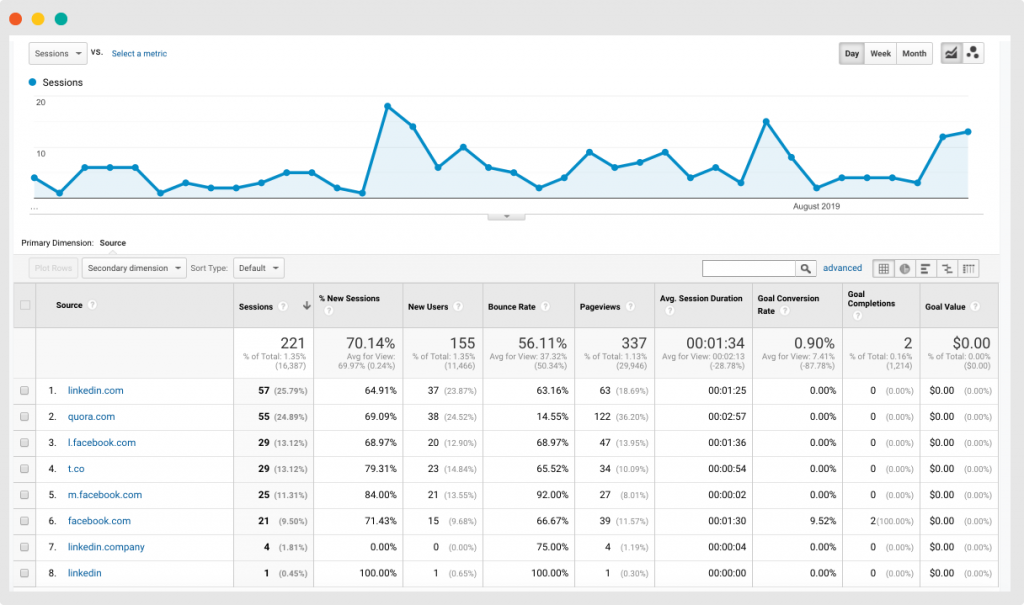Tick the select-all checkbox in table header

point(25,306)
